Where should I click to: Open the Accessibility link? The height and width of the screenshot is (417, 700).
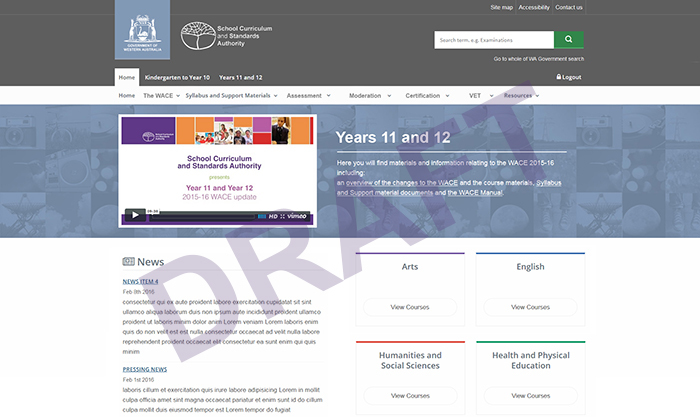[534, 7]
